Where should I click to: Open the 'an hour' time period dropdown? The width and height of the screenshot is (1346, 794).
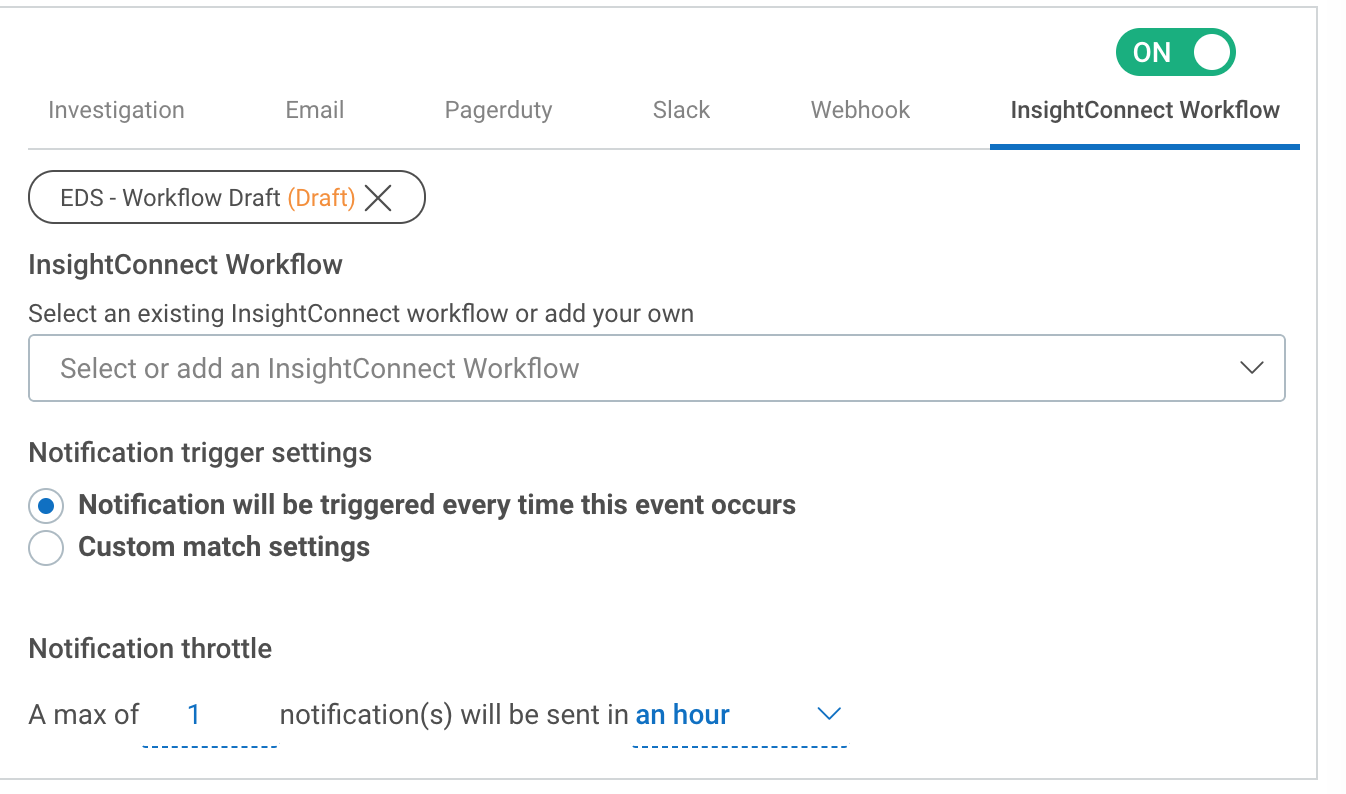[700, 715]
